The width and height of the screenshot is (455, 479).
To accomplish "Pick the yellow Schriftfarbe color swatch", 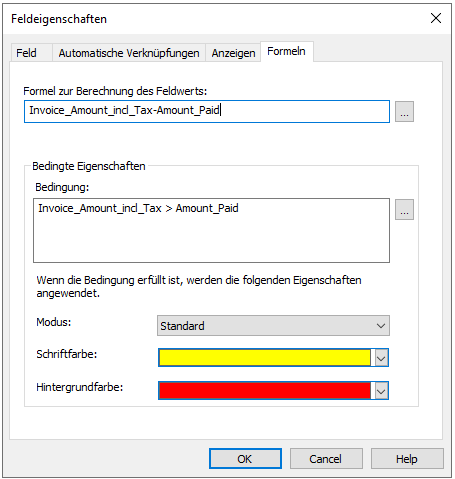I will point(265,358).
